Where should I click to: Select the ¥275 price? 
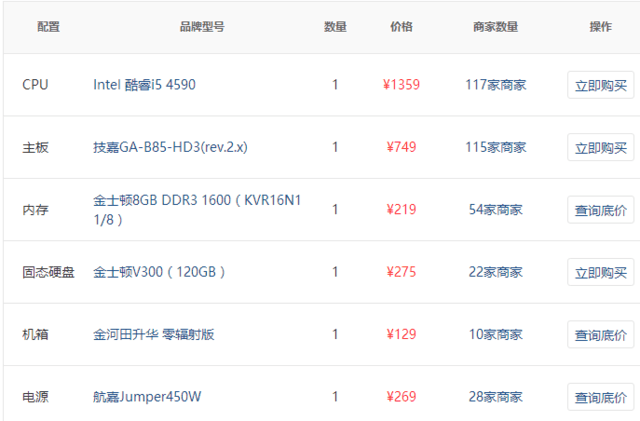(x=401, y=272)
